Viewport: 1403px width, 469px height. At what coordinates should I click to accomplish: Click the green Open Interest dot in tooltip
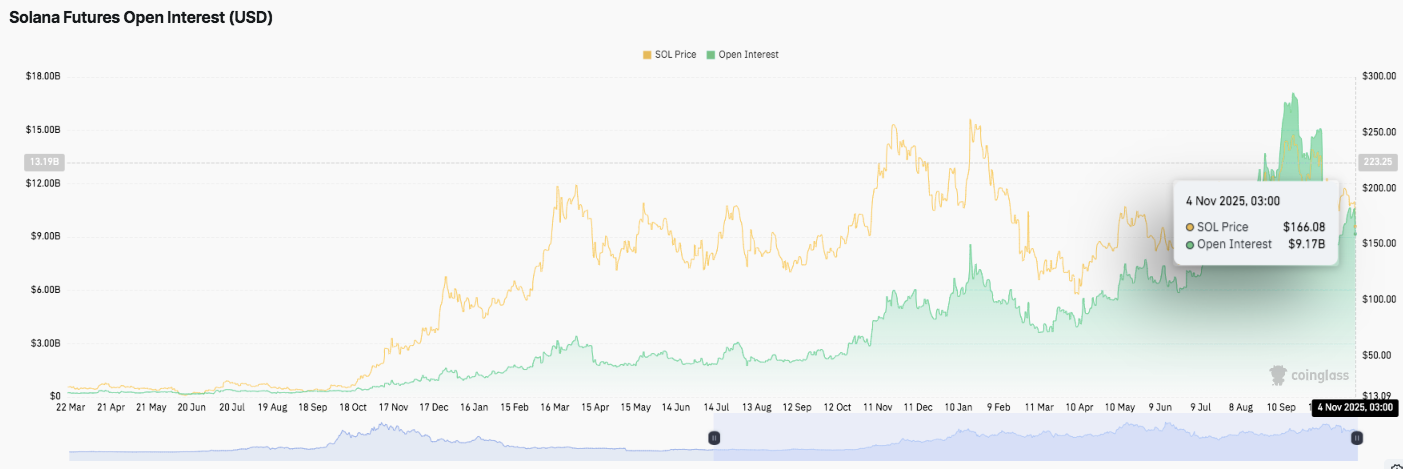coord(1189,244)
